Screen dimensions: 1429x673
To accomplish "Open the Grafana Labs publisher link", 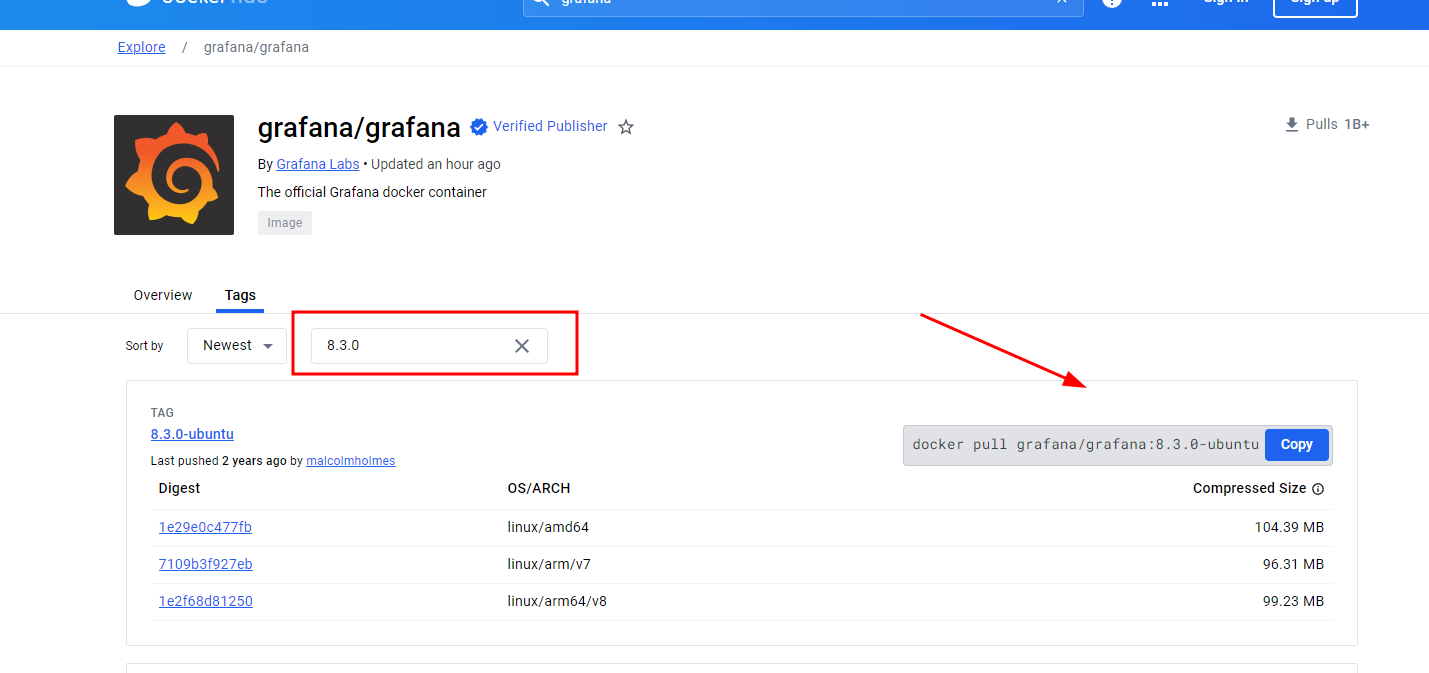I will pos(318,164).
